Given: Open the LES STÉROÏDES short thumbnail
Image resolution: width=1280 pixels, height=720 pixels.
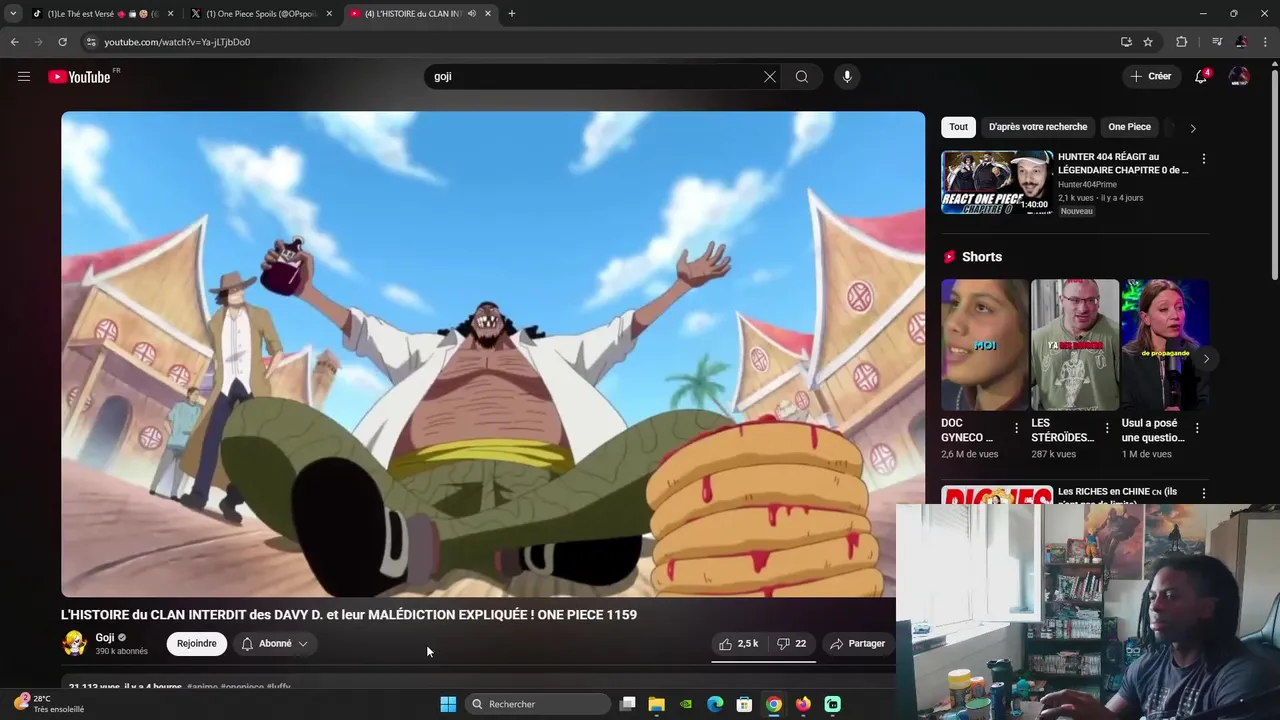Looking at the screenshot, I should point(1075,344).
